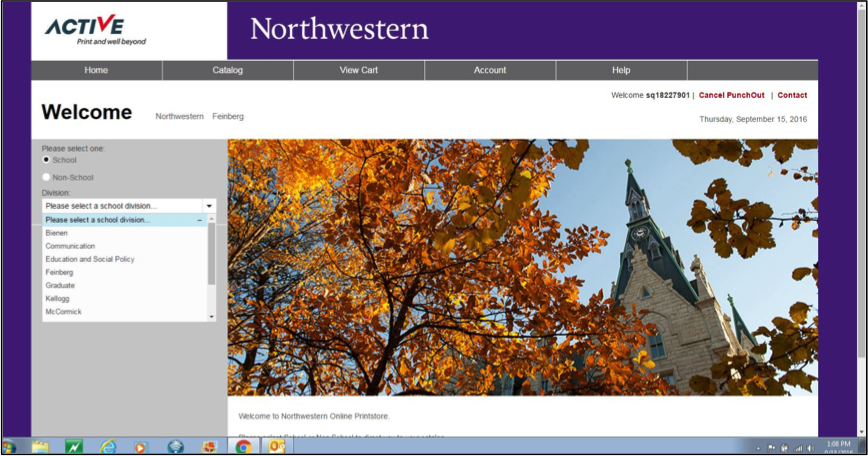The width and height of the screenshot is (868, 456).
Task: Click the autumn campus banner image
Action: [x=523, y=267]
